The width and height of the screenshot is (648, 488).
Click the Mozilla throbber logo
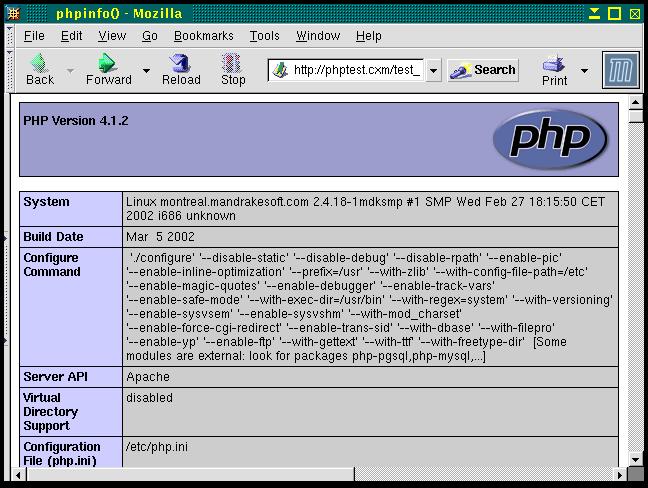pos(621,70)
